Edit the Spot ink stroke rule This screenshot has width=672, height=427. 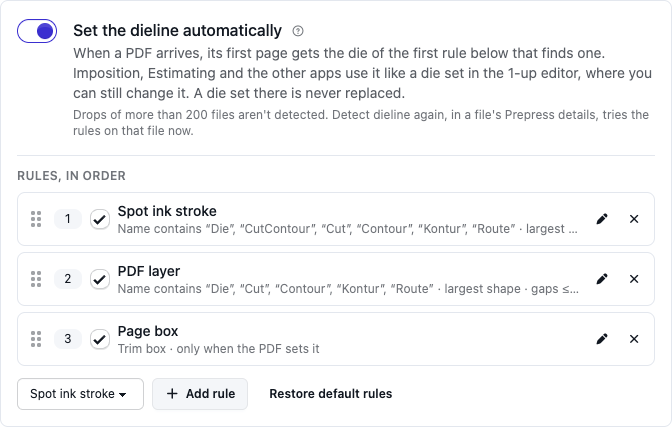click(x=602, y=219)
